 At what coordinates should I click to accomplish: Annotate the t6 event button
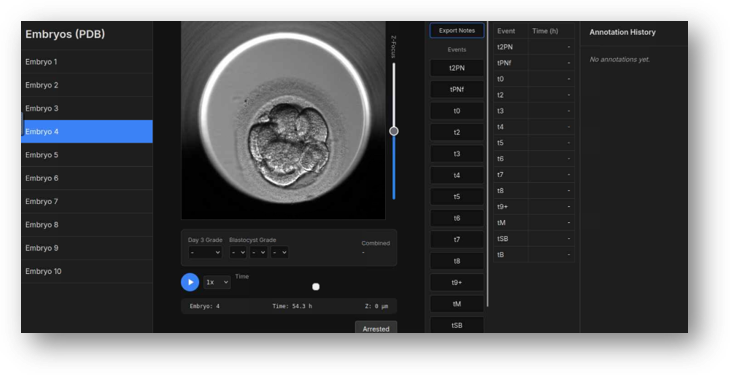pyautogui.click(x=457, y=218)
